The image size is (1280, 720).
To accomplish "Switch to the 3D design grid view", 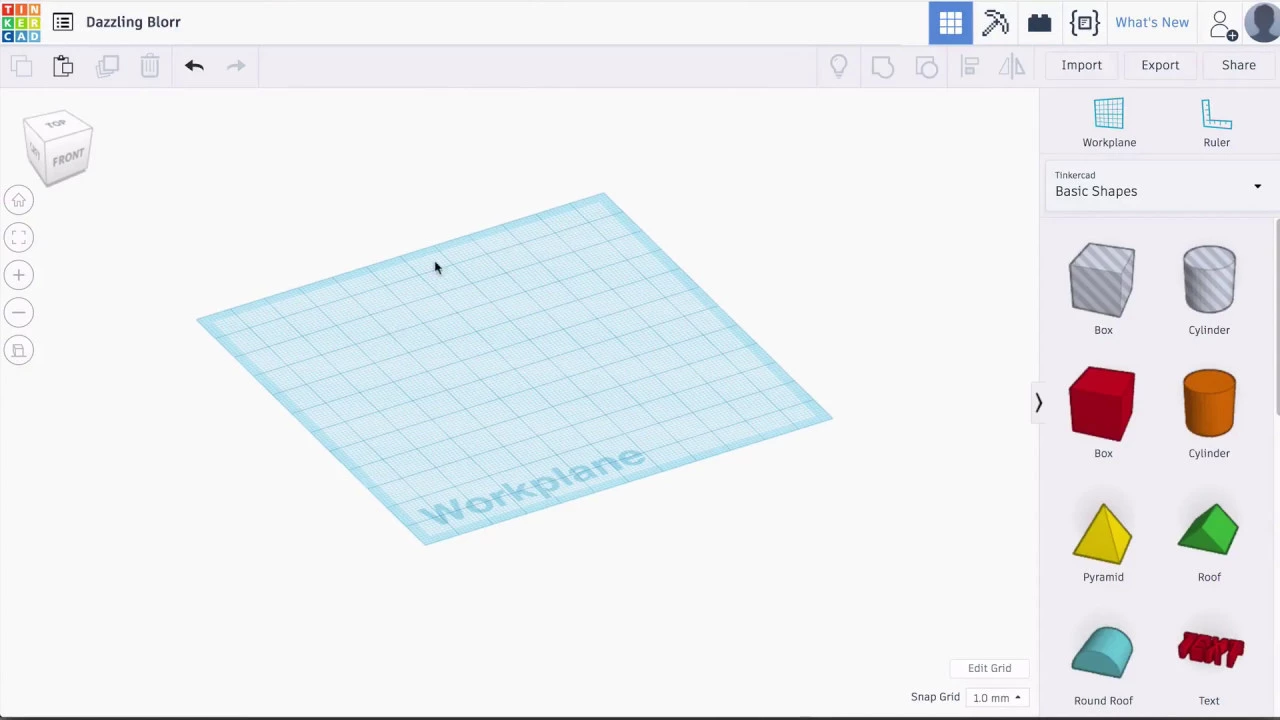I will point(950,22).
